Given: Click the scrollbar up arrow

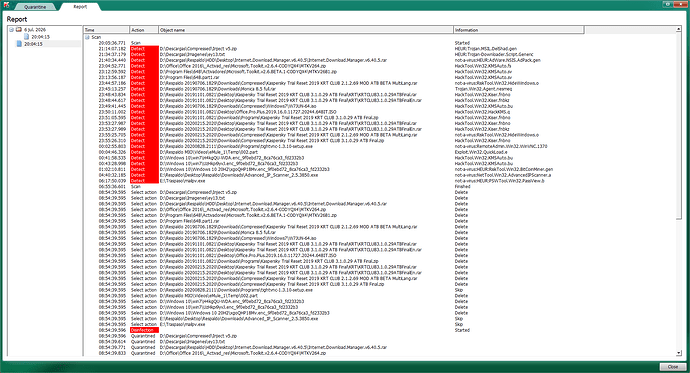Looking at the screenshot, I should [679, 29].
